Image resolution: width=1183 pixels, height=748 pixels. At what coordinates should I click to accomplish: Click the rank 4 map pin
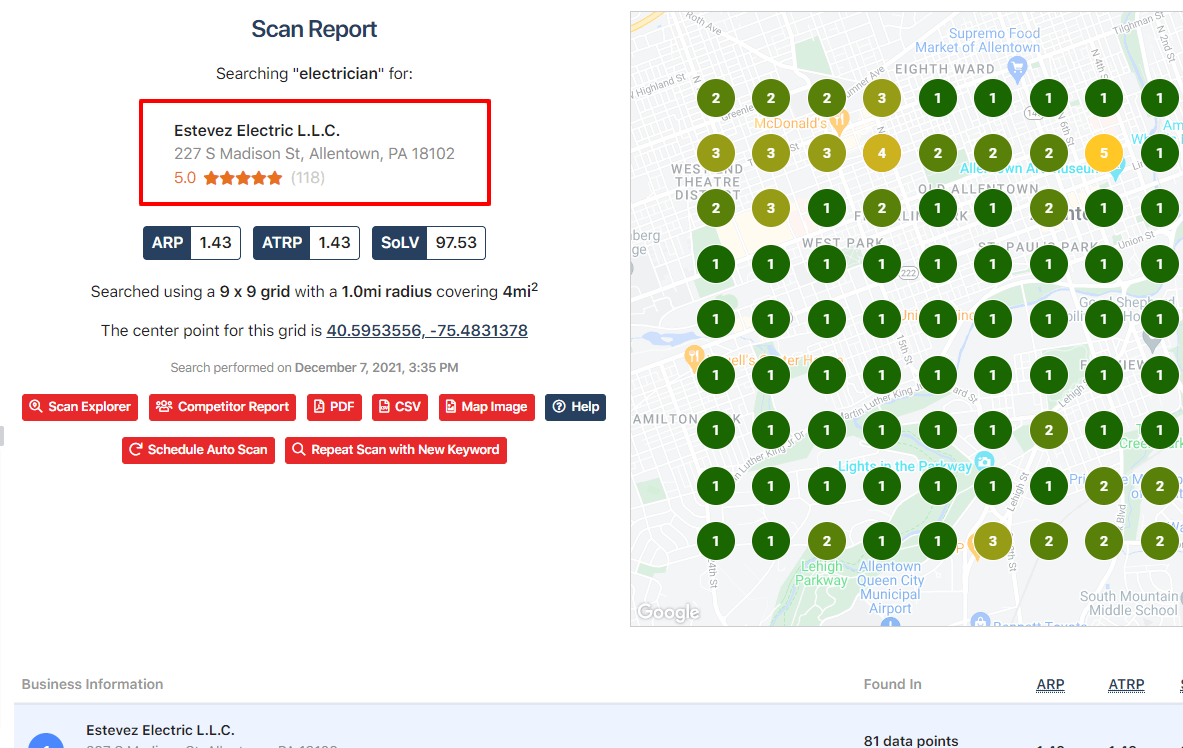(x=882, y=153)
